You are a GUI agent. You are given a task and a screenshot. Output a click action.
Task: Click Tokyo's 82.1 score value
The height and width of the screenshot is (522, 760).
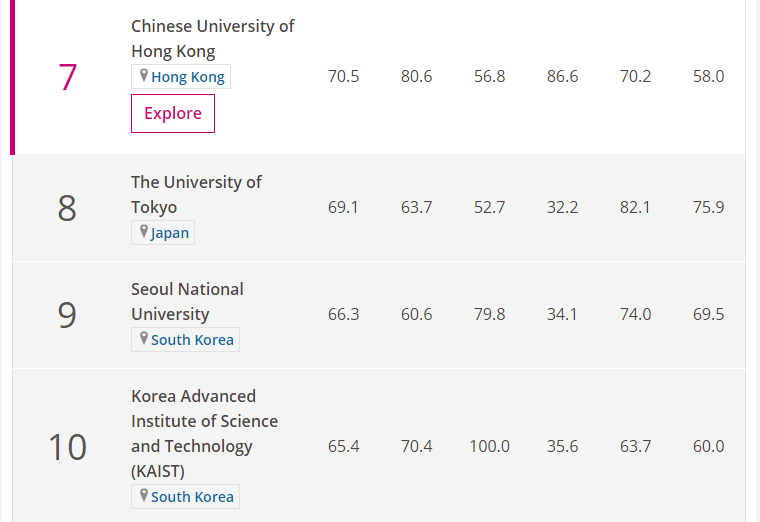coord(635,208)
